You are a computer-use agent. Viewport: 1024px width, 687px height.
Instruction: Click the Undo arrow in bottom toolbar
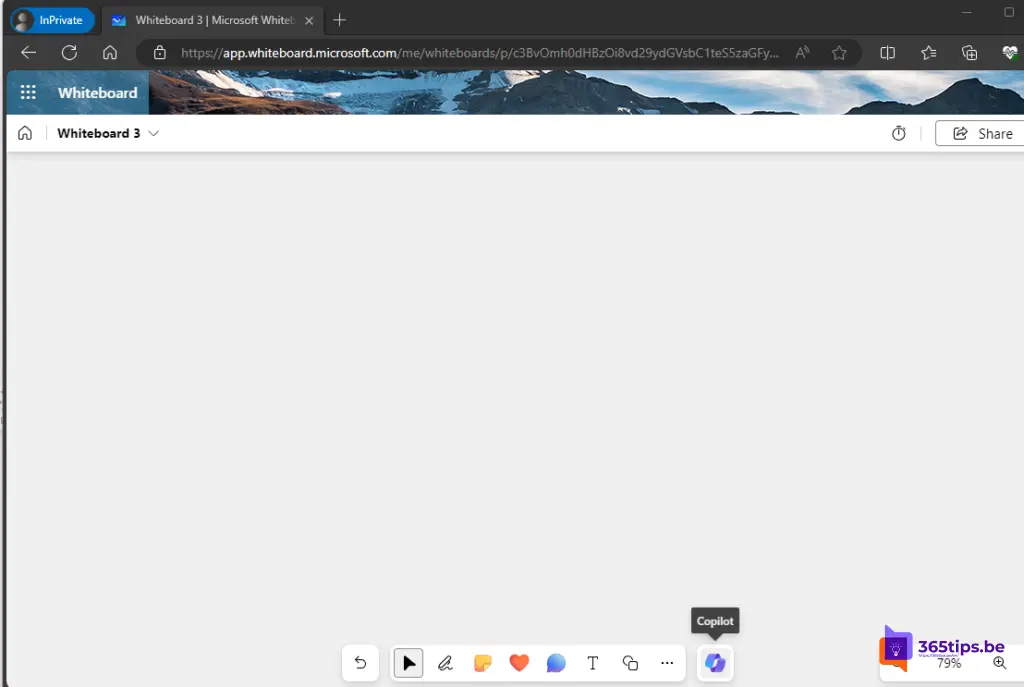click(360, 663)
